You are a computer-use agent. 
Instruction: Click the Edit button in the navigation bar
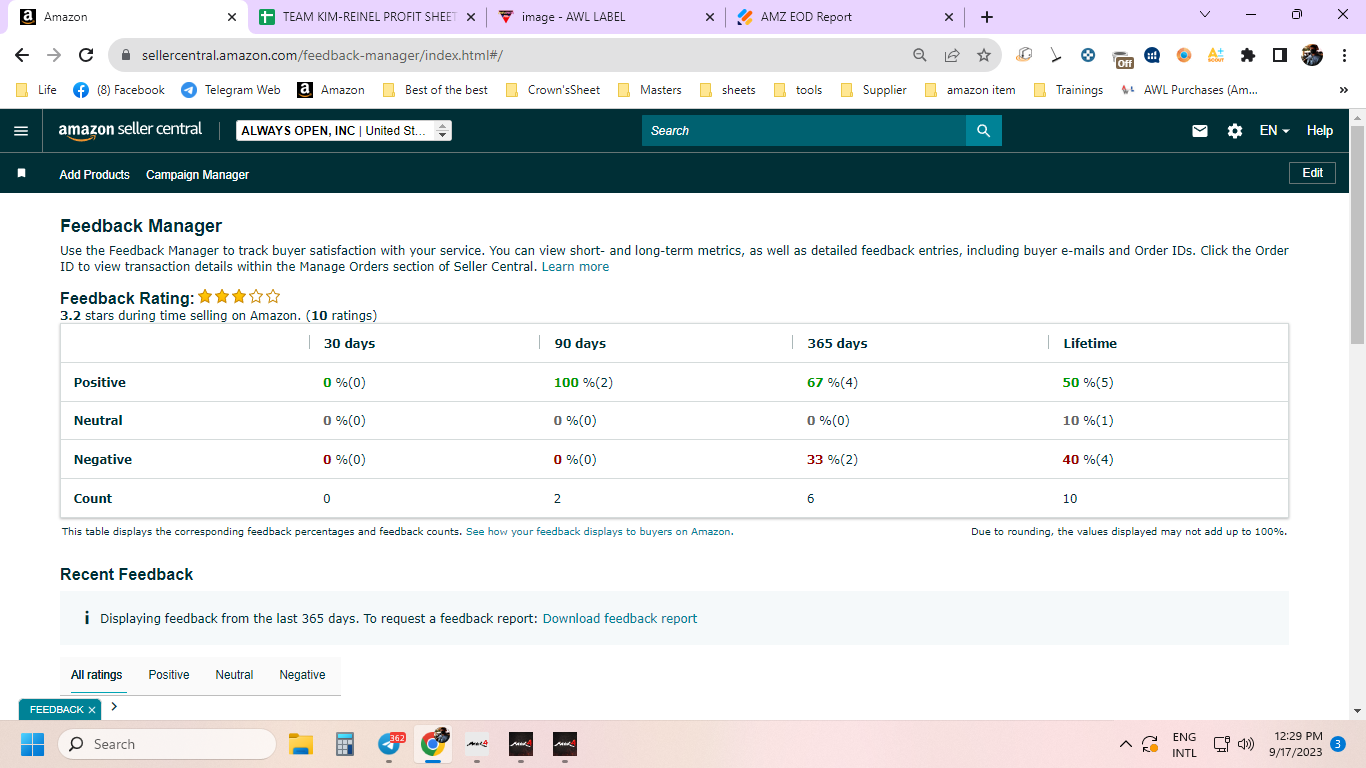pyautogui.click(x=1313, y=173)
